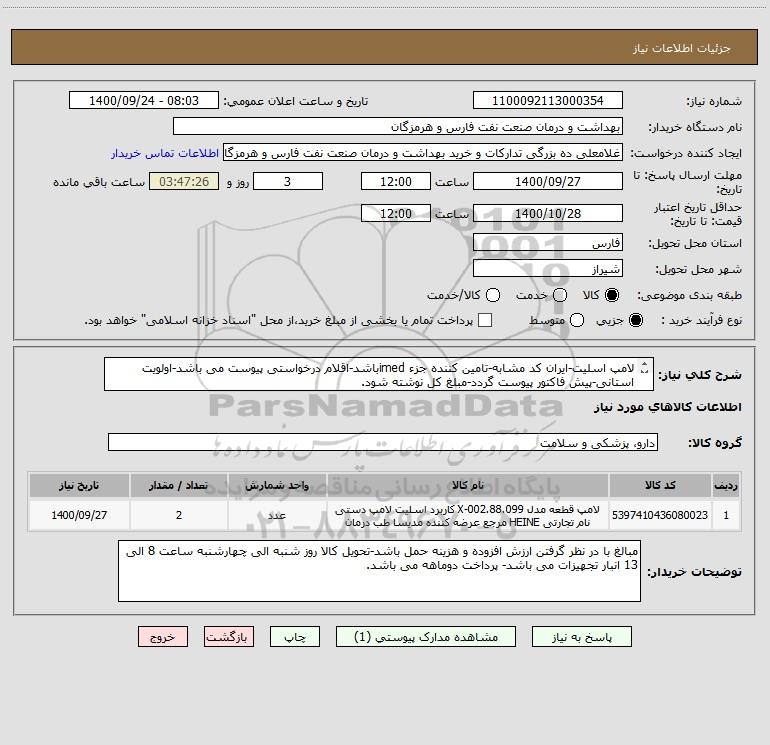Click the response deadline date 1400/09/27 field
The height and width of the screenshot is (745, 770).
tap(548, 182)
